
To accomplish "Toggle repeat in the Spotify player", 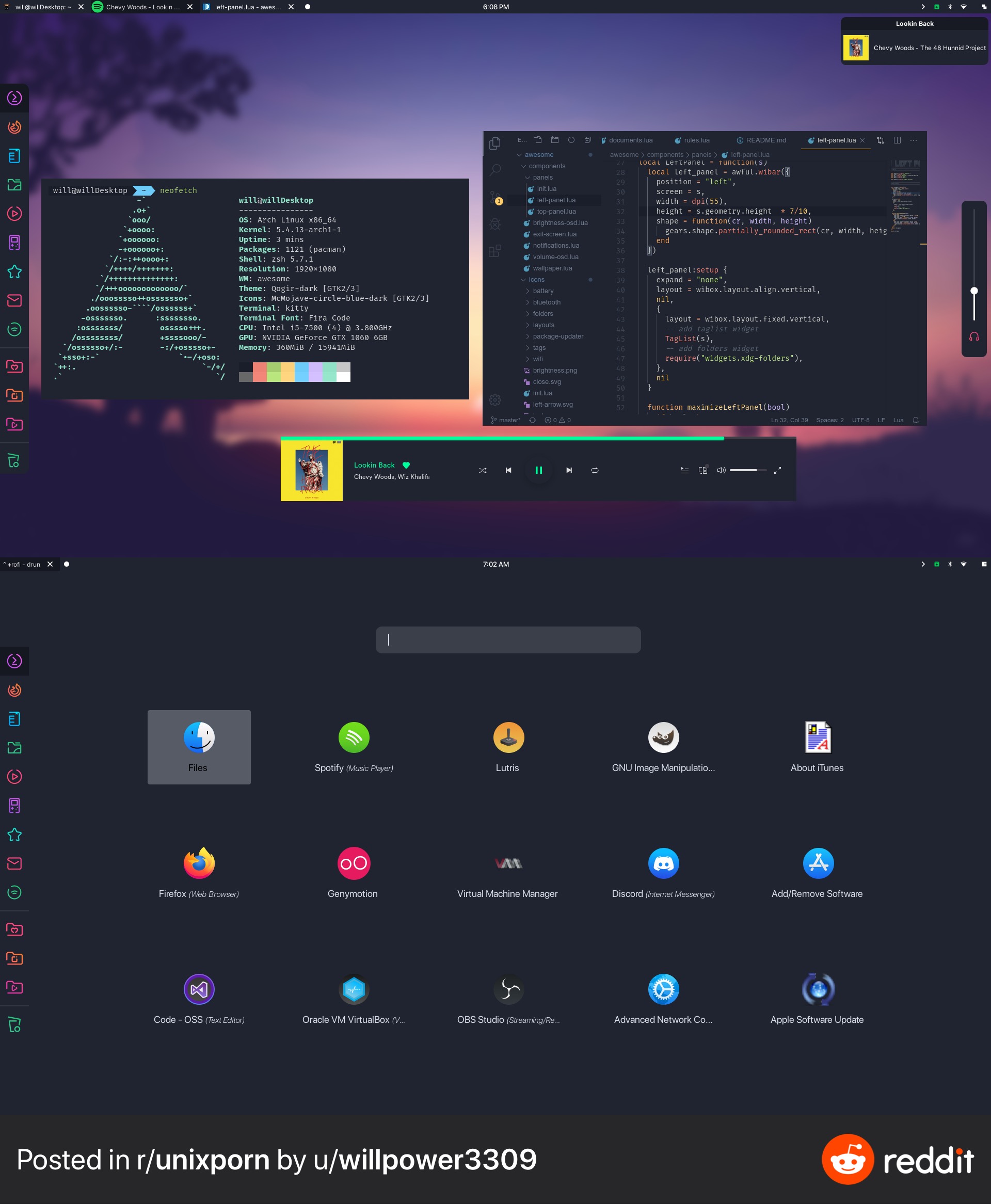I will click(x=594, y=470).
